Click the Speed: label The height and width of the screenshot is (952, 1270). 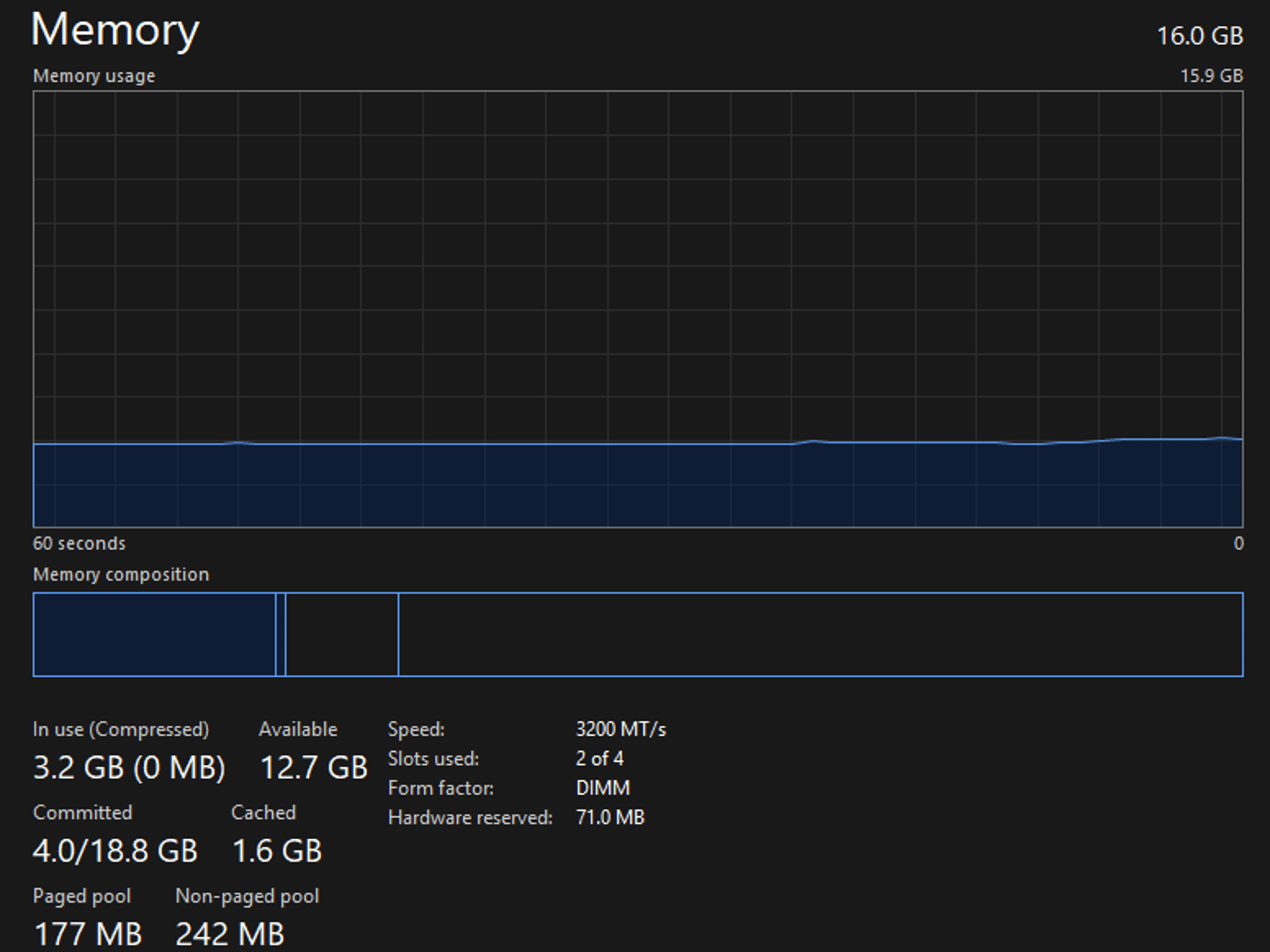tap(416, 729)
